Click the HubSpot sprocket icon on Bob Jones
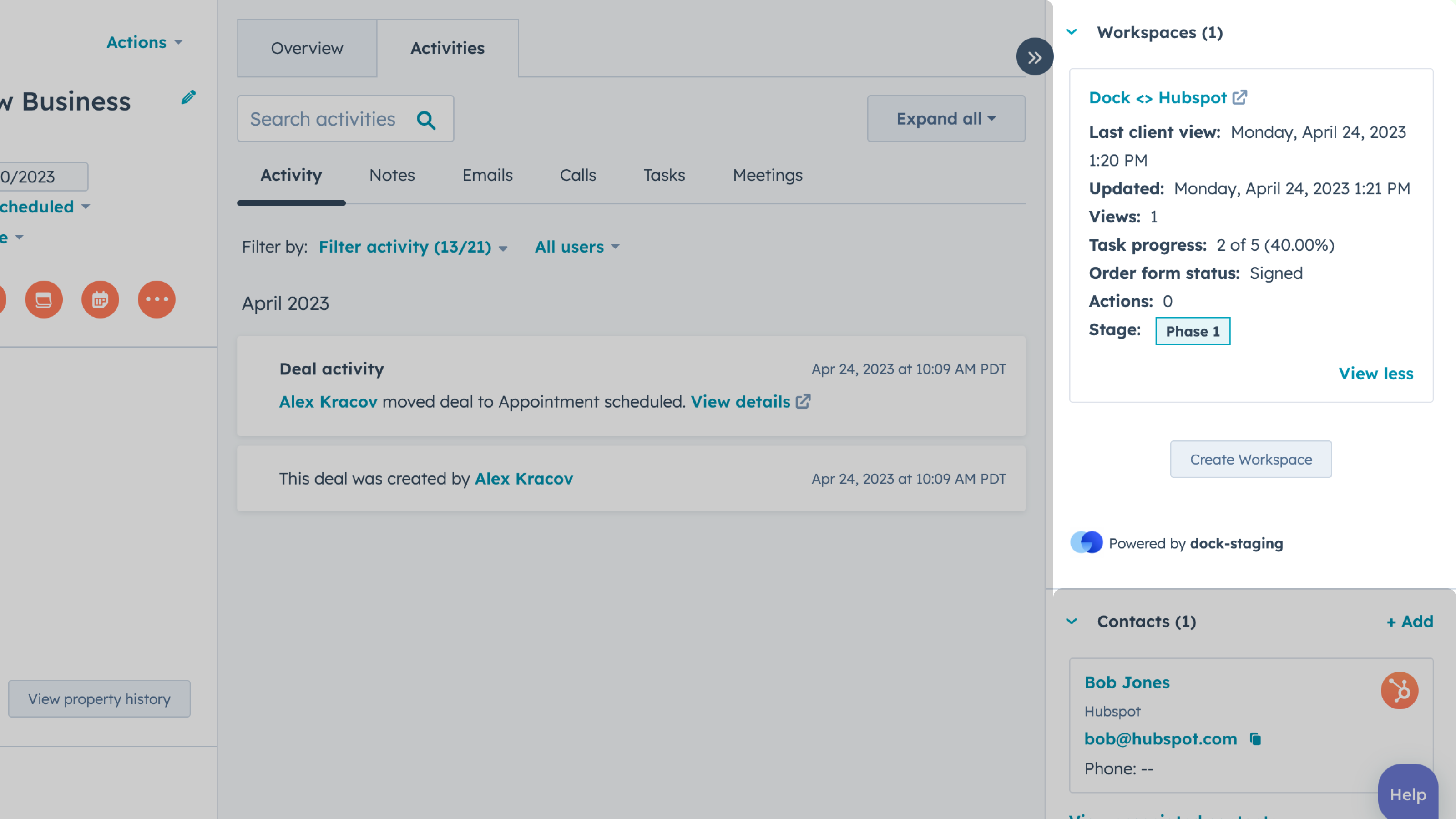Image resolution: width=1456 pixels, height=819 pixels. tap(1399, 690)
